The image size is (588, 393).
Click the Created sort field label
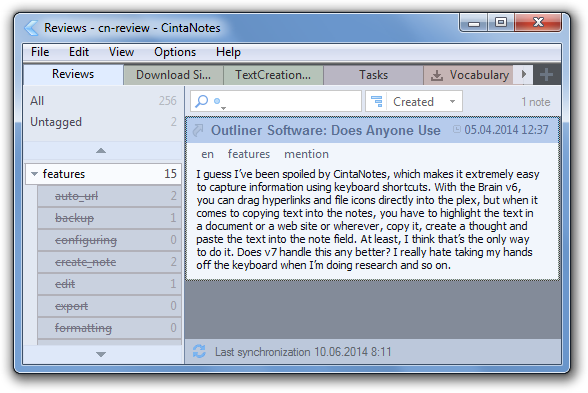[413, 102]
